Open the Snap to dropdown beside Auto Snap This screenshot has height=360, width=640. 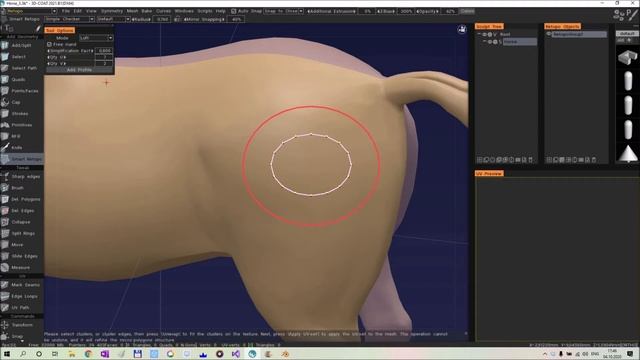tap(283, 11)
